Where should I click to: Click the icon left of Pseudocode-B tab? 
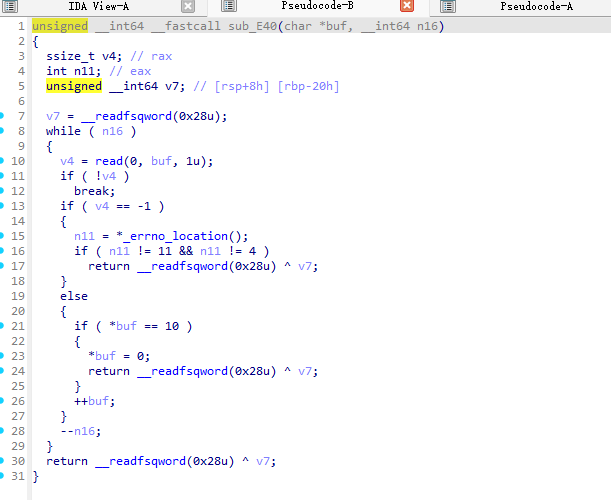pyautogui.click(x=229, y=7)
